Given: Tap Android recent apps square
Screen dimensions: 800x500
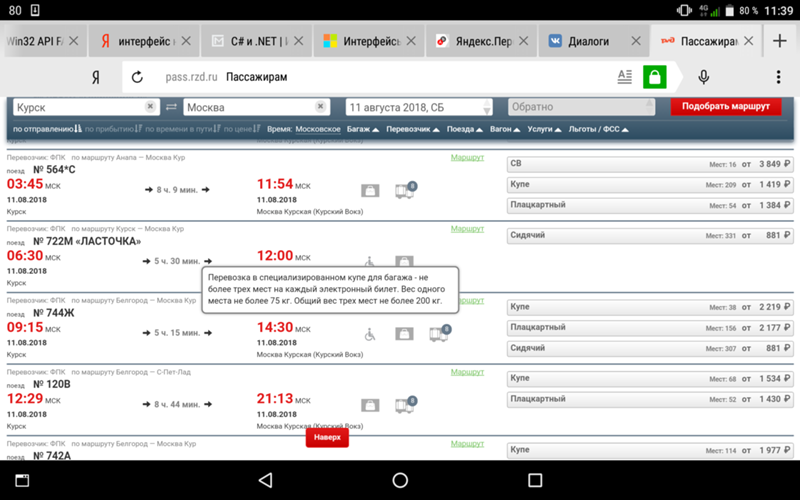Looking at the screenshot, I should 535,480.
